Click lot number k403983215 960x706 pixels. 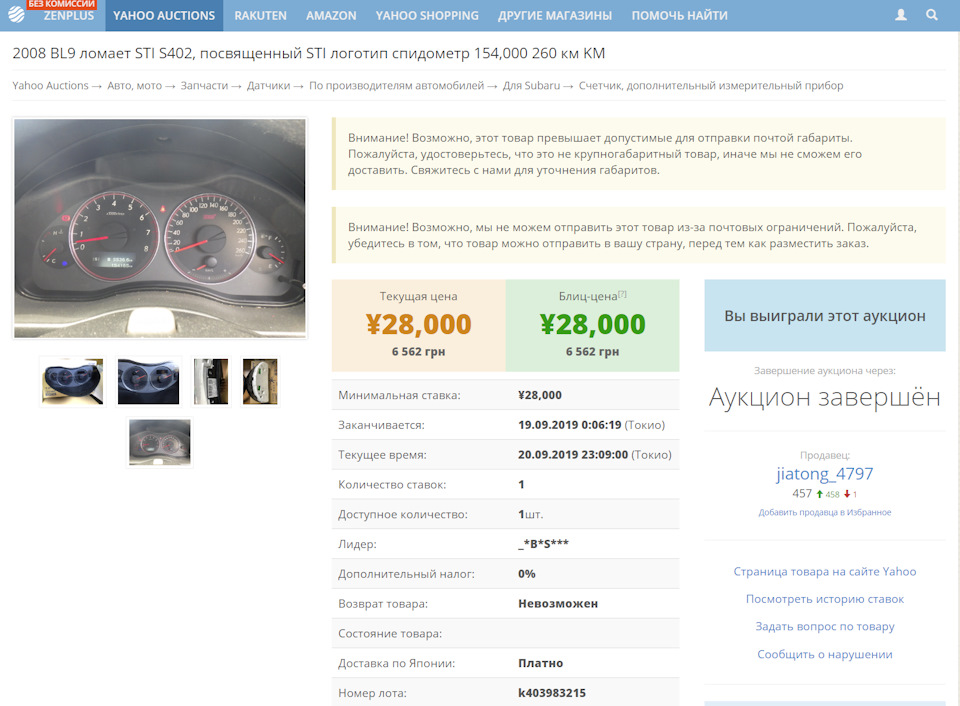[x=552, y=693]
